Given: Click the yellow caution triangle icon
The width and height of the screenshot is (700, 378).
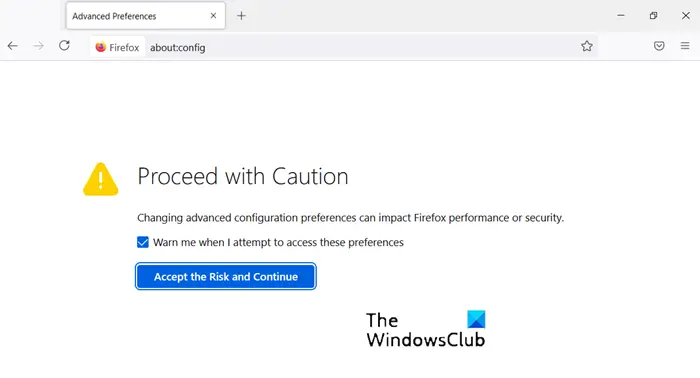Looking at the screenshot, I should coord(101,179).
